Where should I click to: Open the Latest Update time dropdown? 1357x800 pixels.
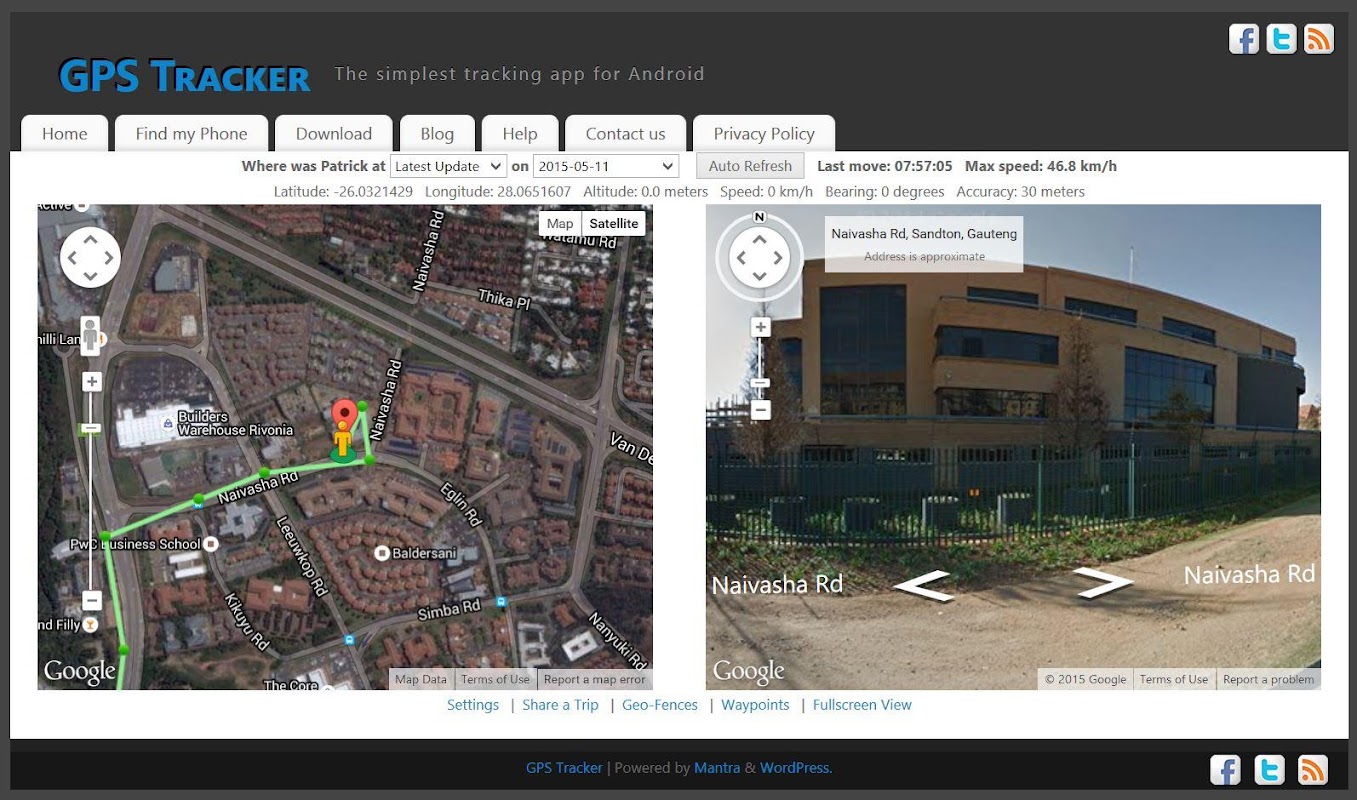pos(449,166)
